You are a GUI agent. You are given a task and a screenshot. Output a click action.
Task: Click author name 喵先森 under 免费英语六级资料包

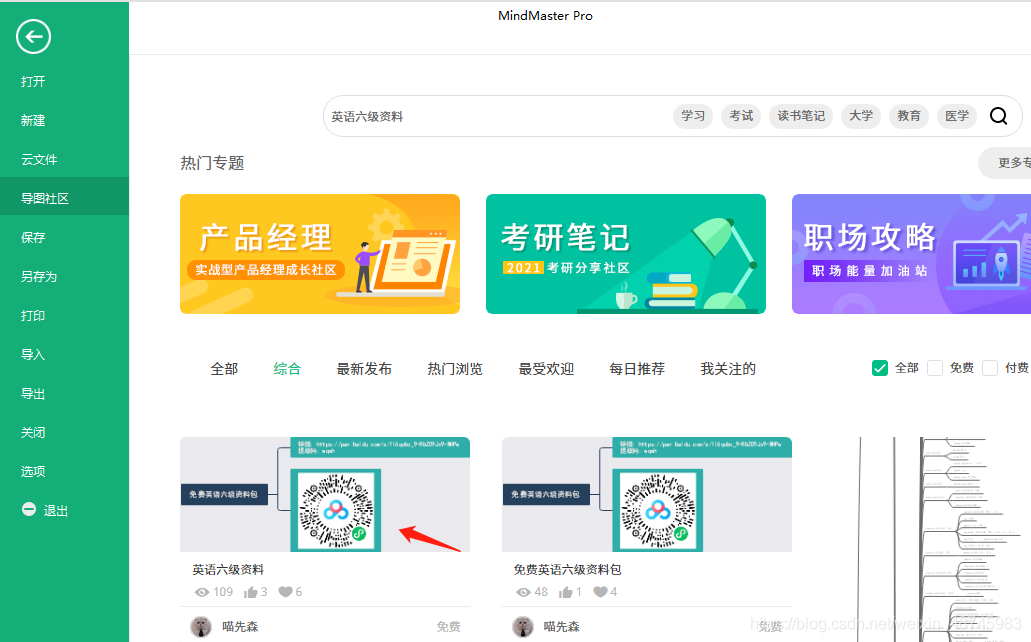pyautogui.click(x=562, y=627)
